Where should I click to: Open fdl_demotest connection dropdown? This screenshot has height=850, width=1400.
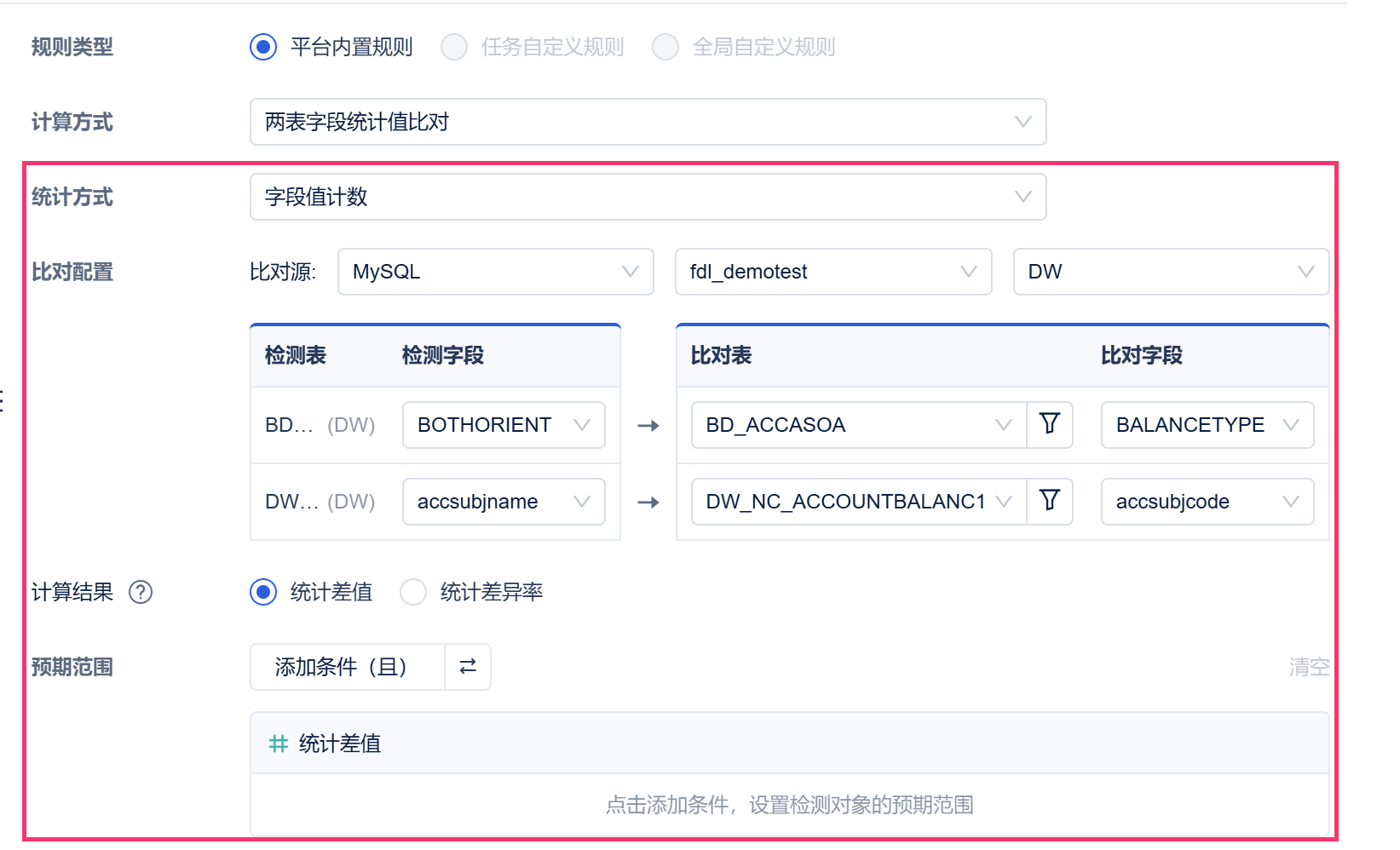[x=833, y=272]
